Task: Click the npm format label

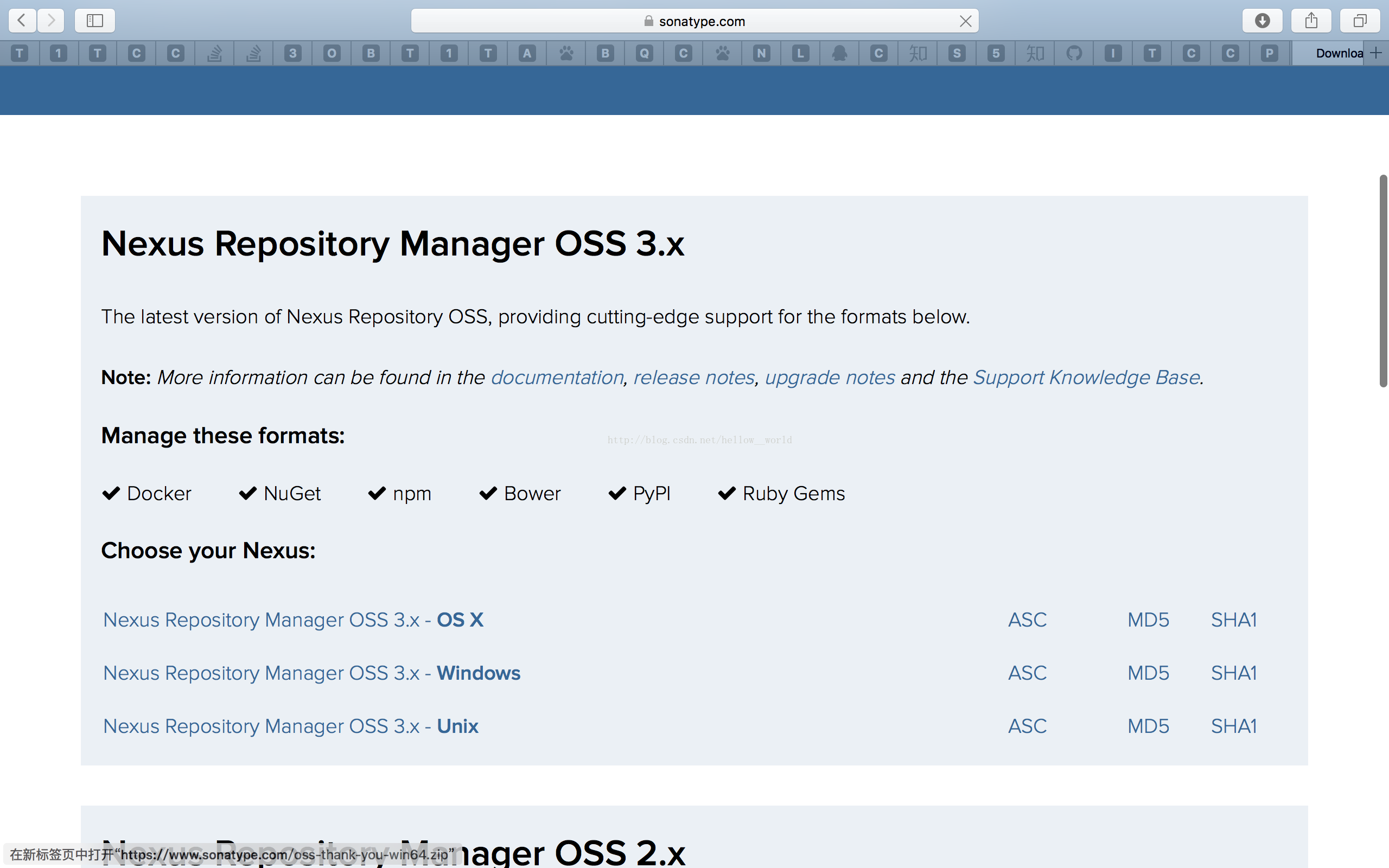Action: pyautogui.click(x=412, y=494)
